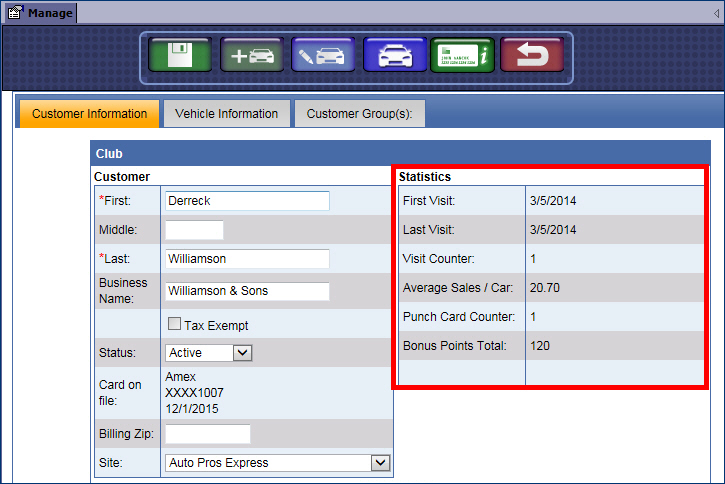The image size is (725, 484).
Task: Click the Edit Vehicle pencil-car icon
Action: [x=323, y=55]
